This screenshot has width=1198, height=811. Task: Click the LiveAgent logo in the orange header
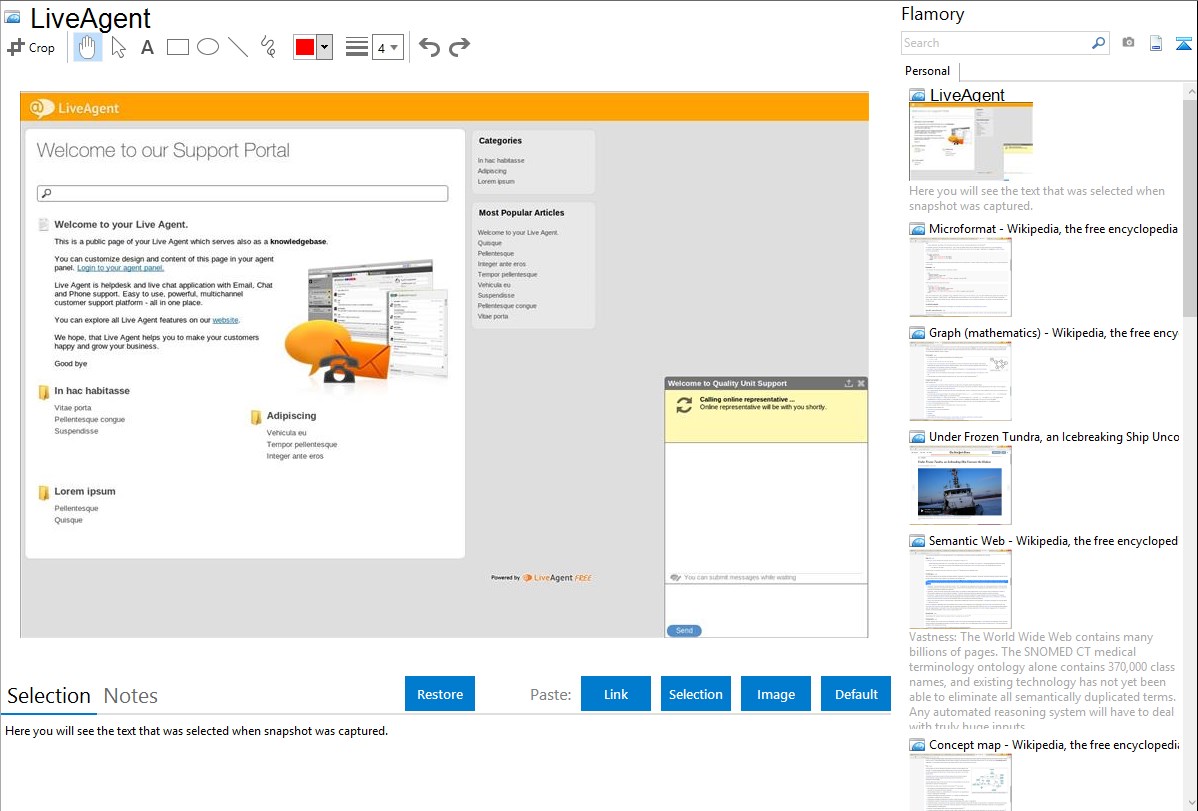(x=74, y=109)
